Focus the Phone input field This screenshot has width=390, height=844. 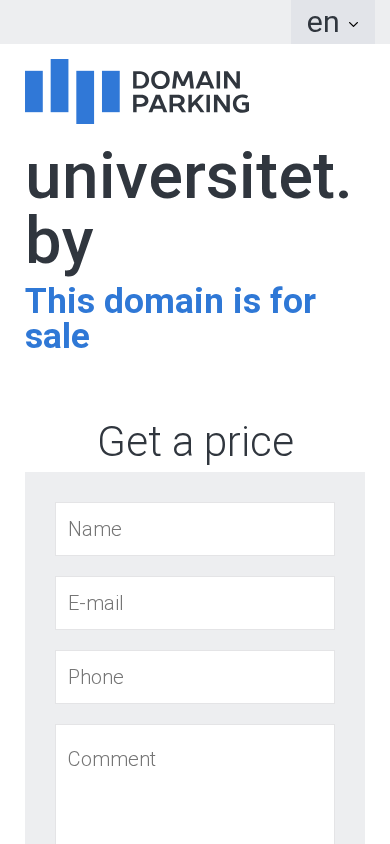195,677
